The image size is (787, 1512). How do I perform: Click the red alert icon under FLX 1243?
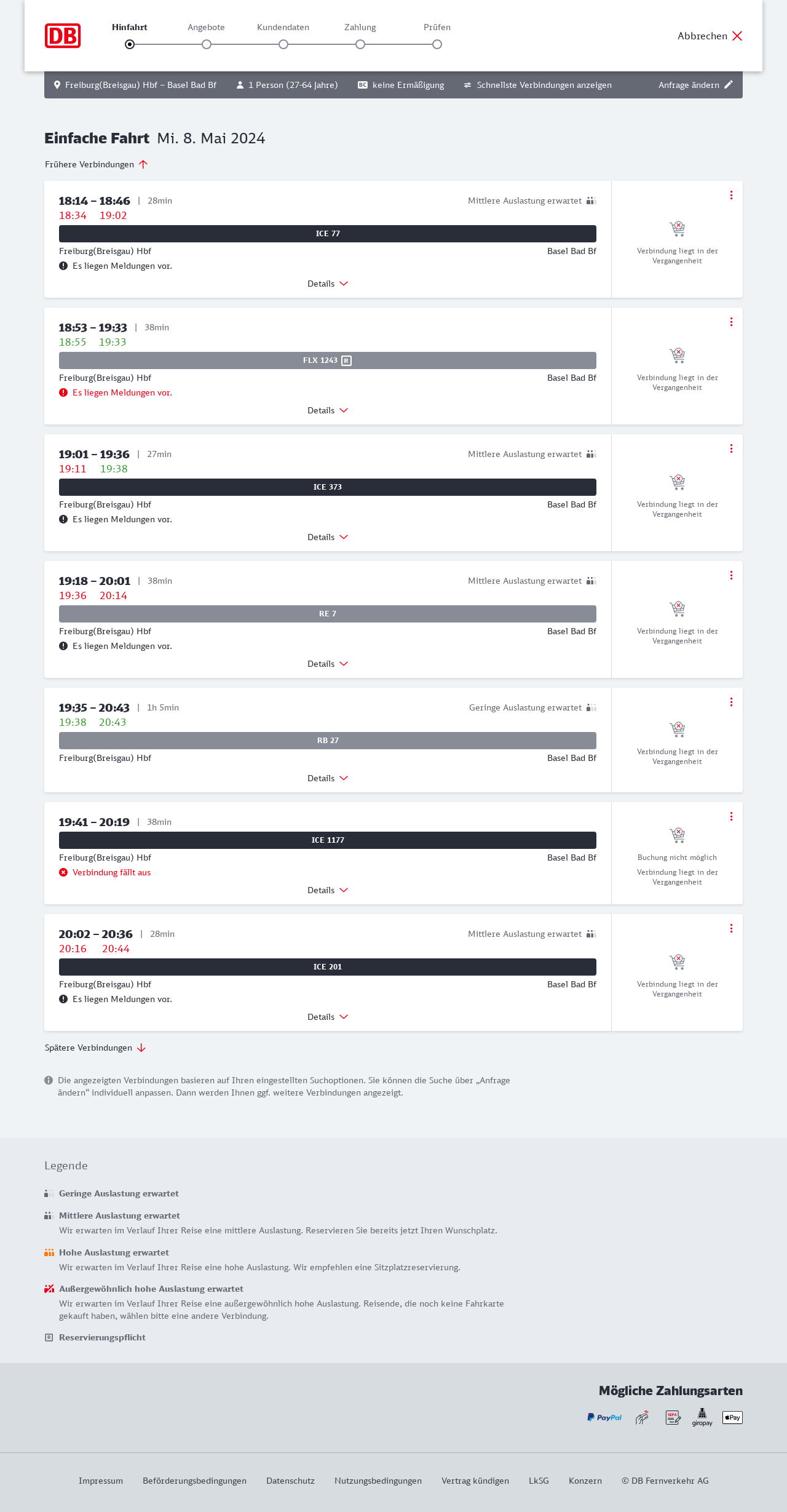point(63,392)
